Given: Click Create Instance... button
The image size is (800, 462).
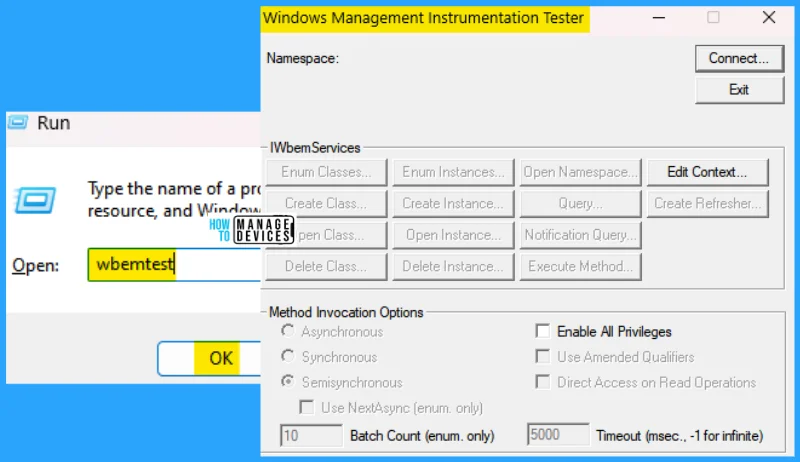Looking at the screenshot, I should coord(453,203).
